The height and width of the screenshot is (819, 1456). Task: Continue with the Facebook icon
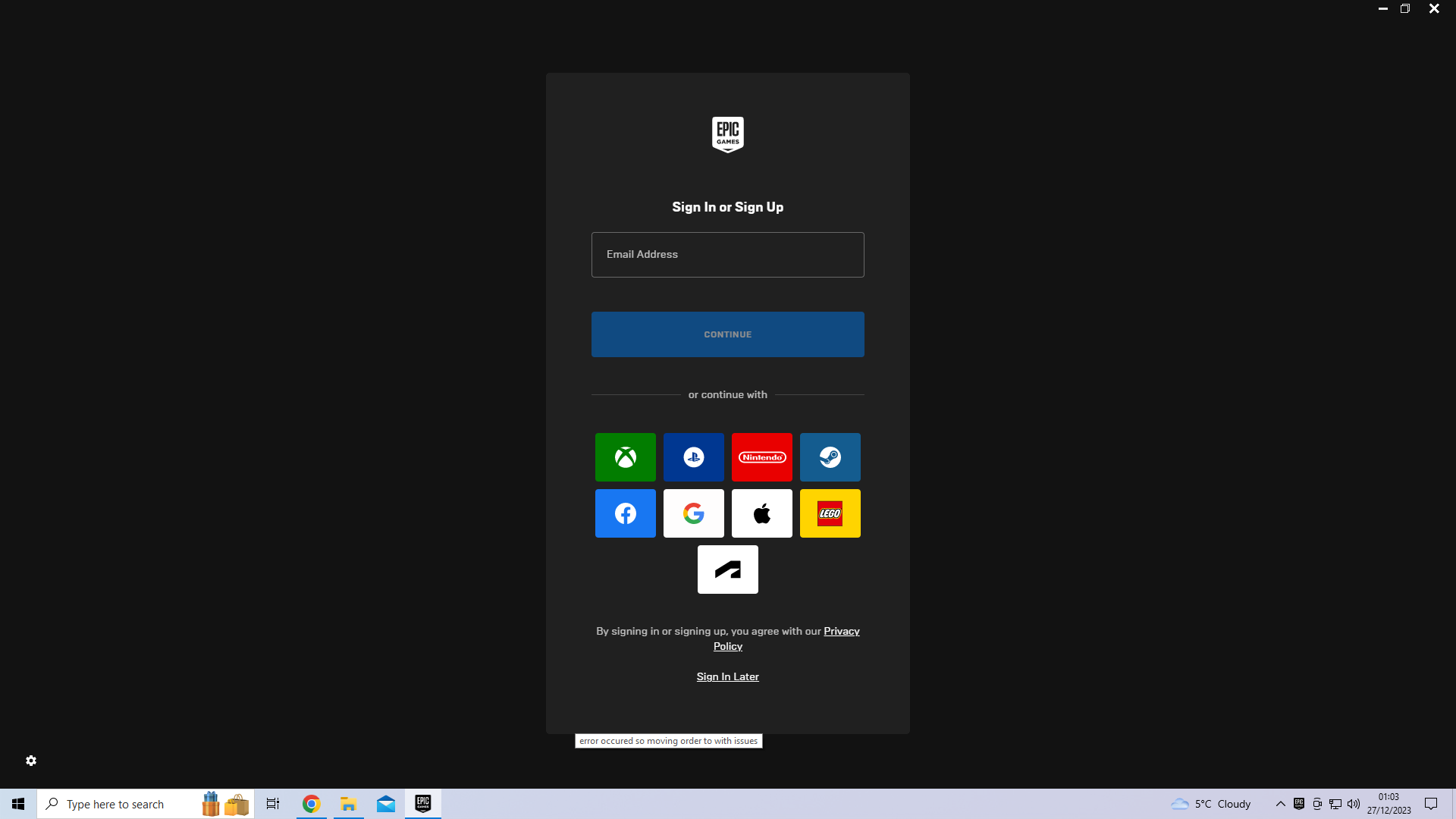point(625,513)
